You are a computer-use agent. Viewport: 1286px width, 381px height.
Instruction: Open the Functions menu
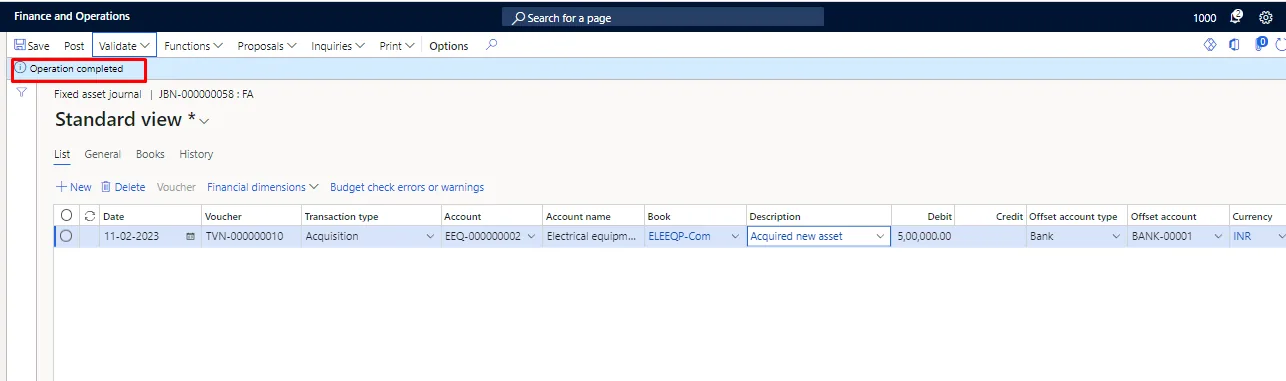pyautogui.click(x=193, y=46)
